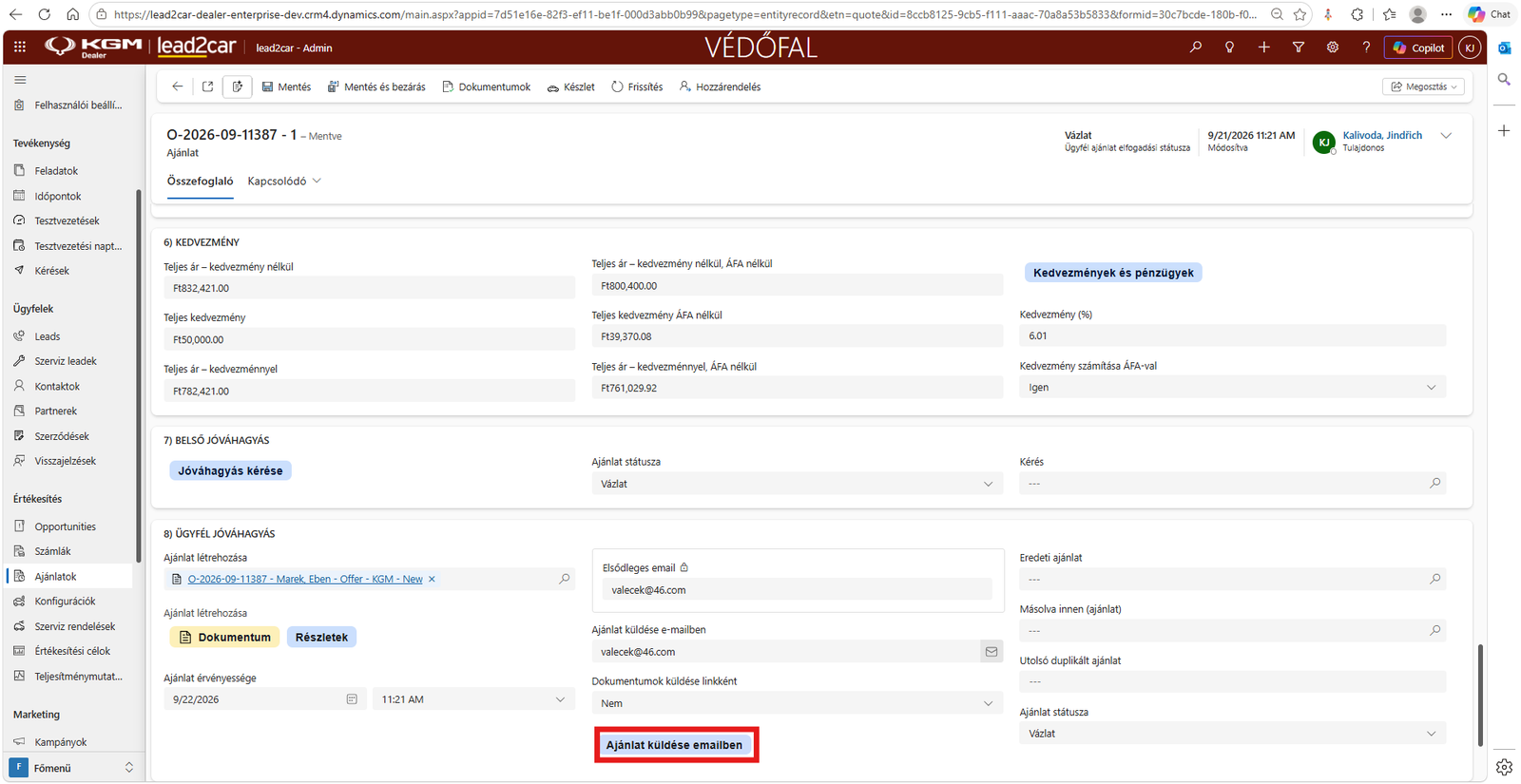The width and height of the screenshot is (1521, 784).
Task: Click lookup icon in Eredeti ajánlat field
Action: point(1435,579)
